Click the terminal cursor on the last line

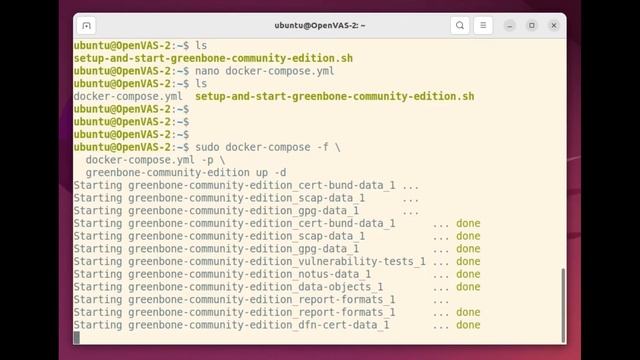click(x=77, y=338)
